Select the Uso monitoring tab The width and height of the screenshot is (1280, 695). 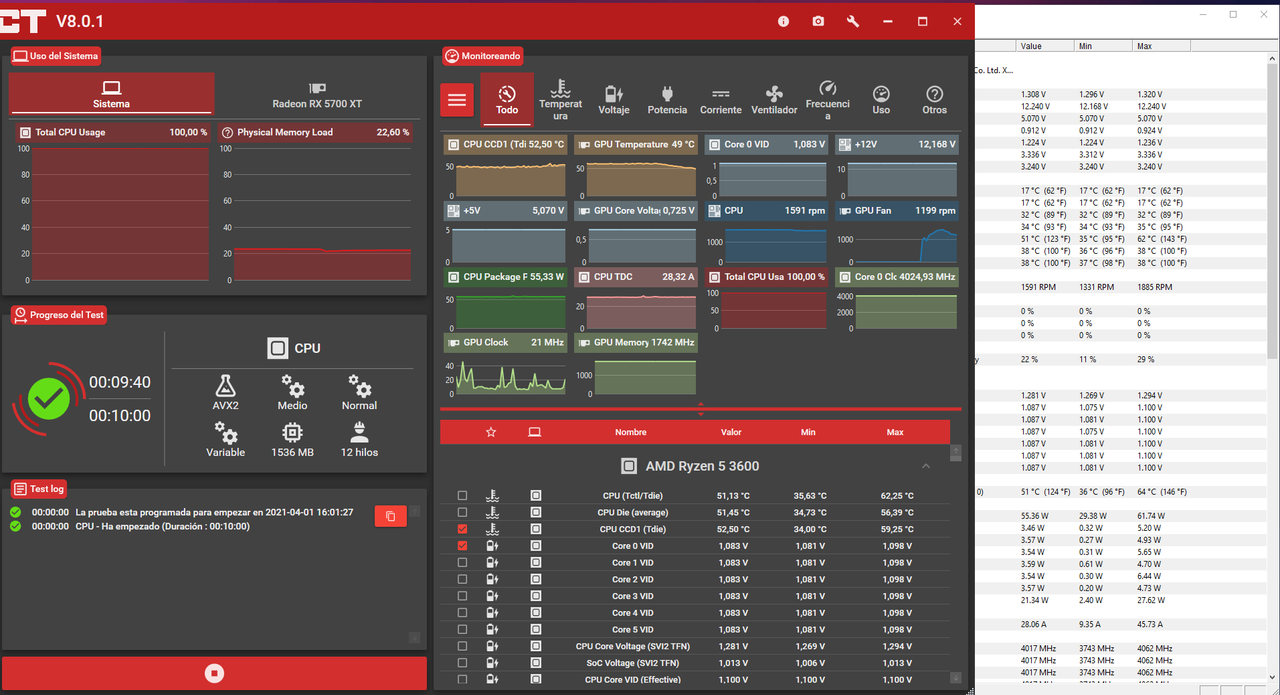[x=881, y=99]
